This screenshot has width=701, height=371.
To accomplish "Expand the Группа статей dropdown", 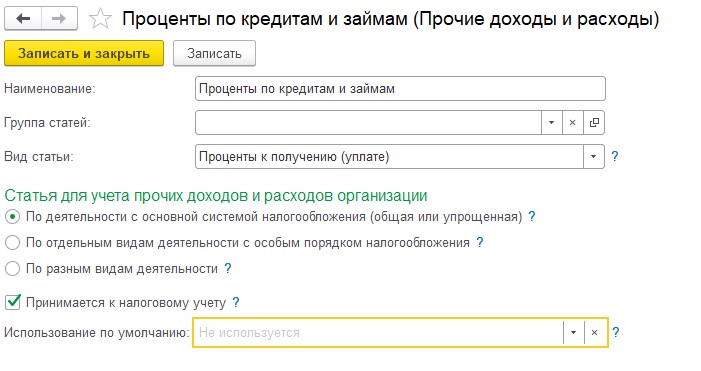I will pos(551,122).
